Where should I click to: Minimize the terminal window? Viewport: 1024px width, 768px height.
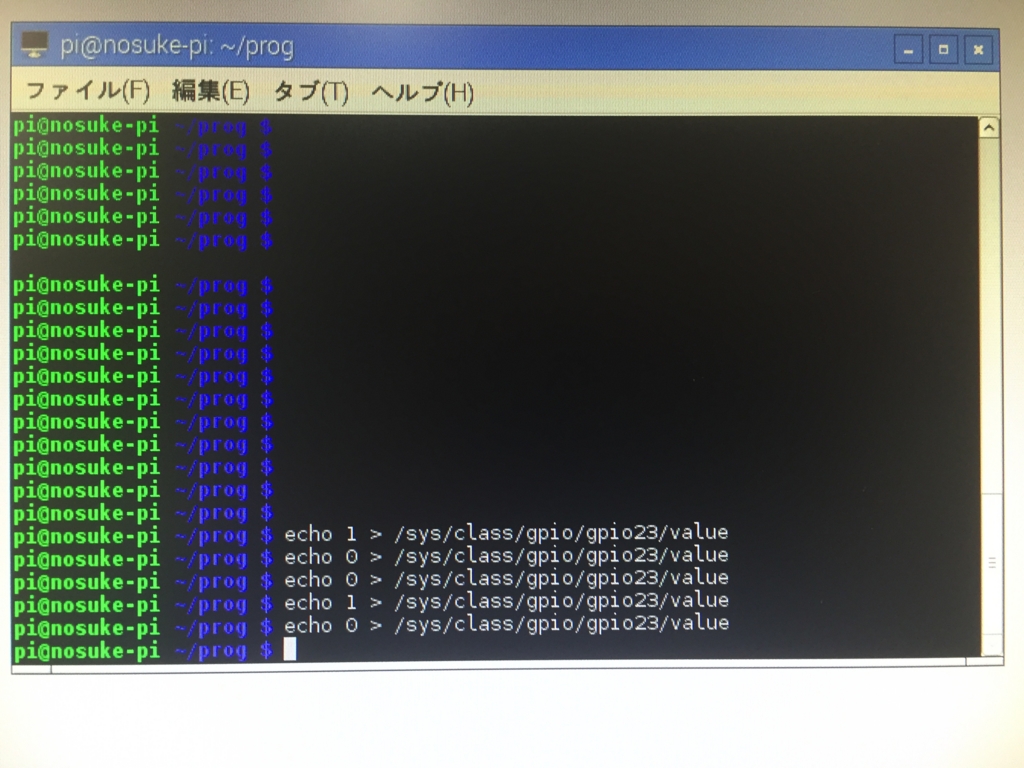(x=908, y=50)
